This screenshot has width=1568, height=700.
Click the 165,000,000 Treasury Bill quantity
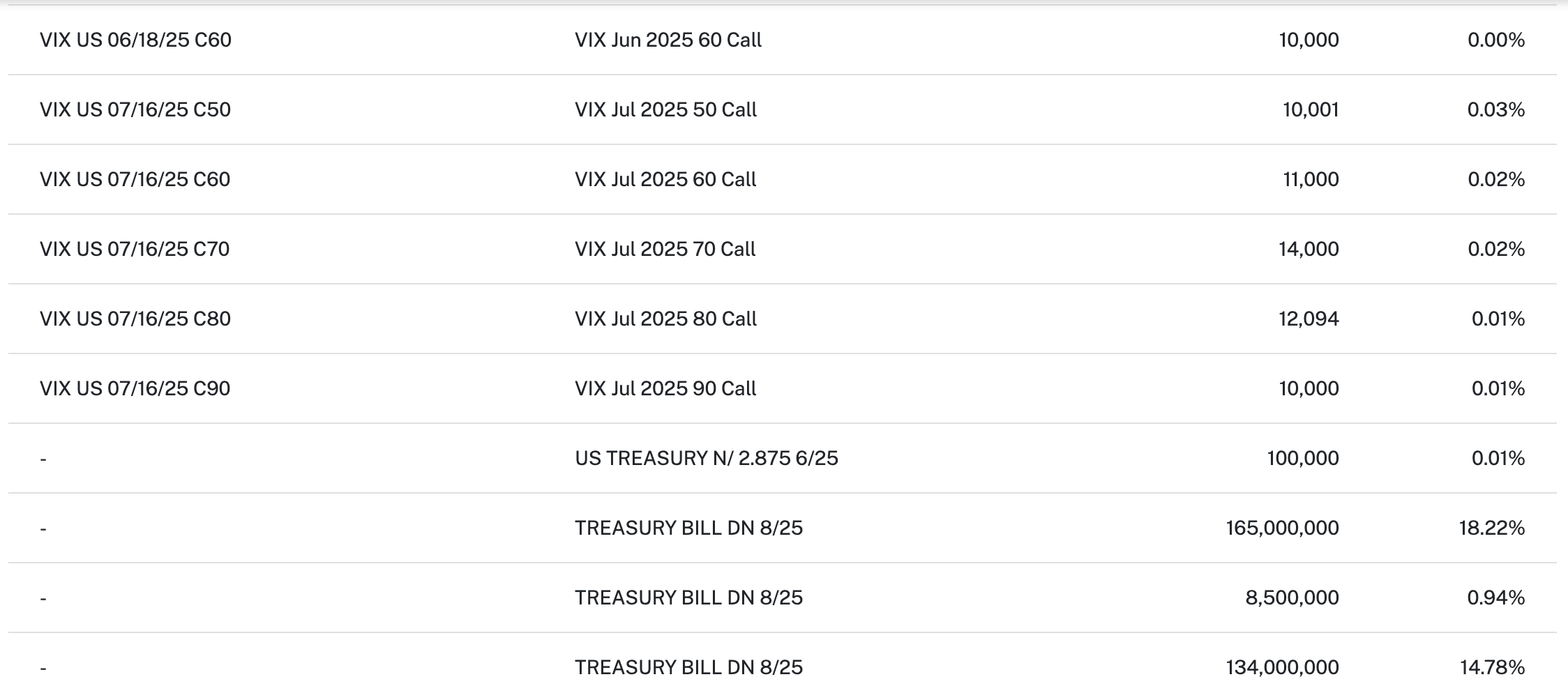[1282, 528]
